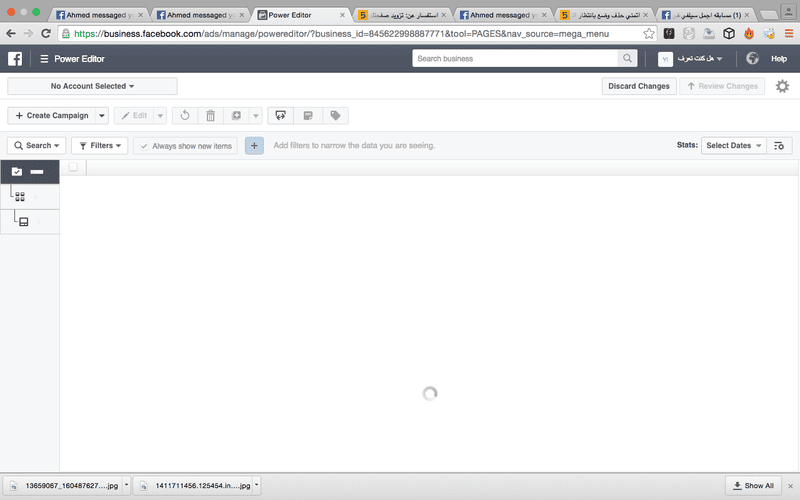
Task: Select the ad sets grid icon in sidebar
Action: coord(20,196)
